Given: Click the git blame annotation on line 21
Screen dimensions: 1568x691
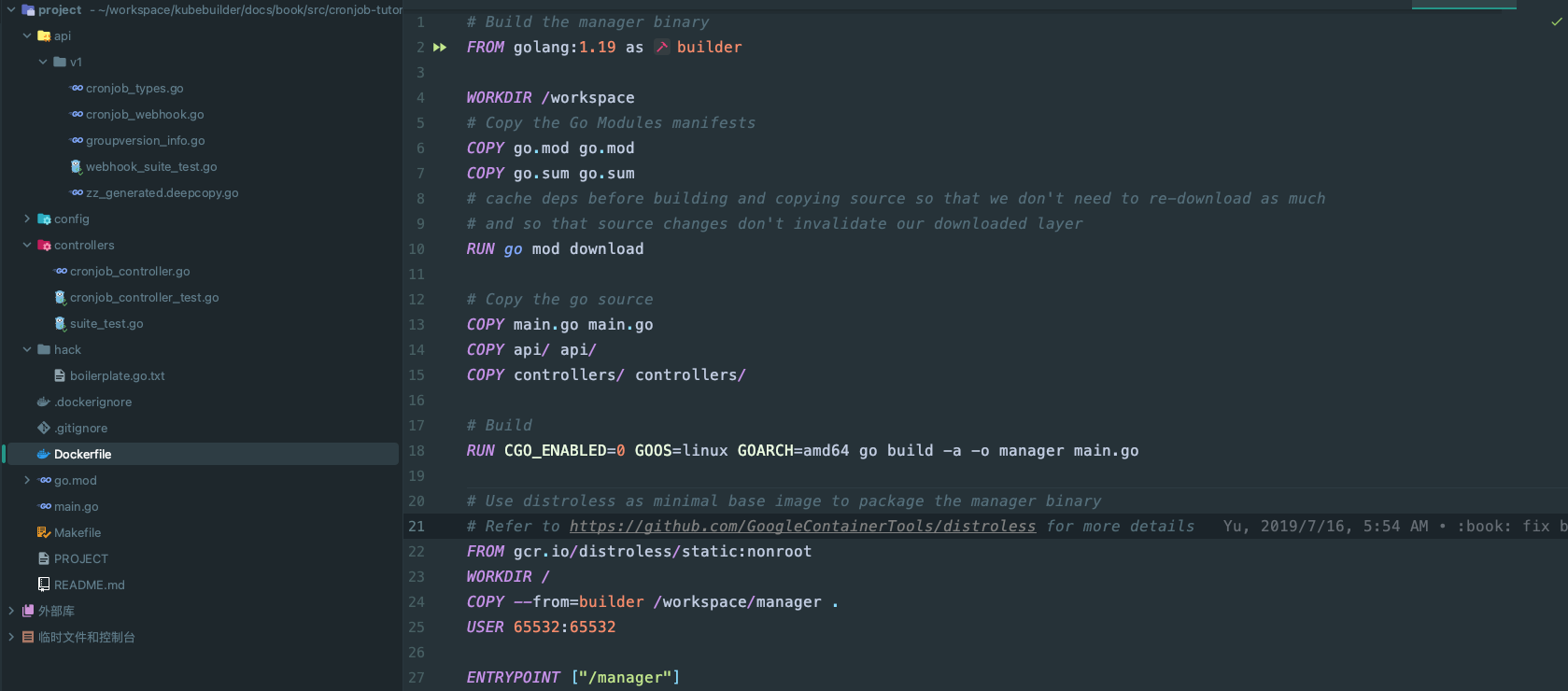Looking at the screenshot, I should [1395, 526].
